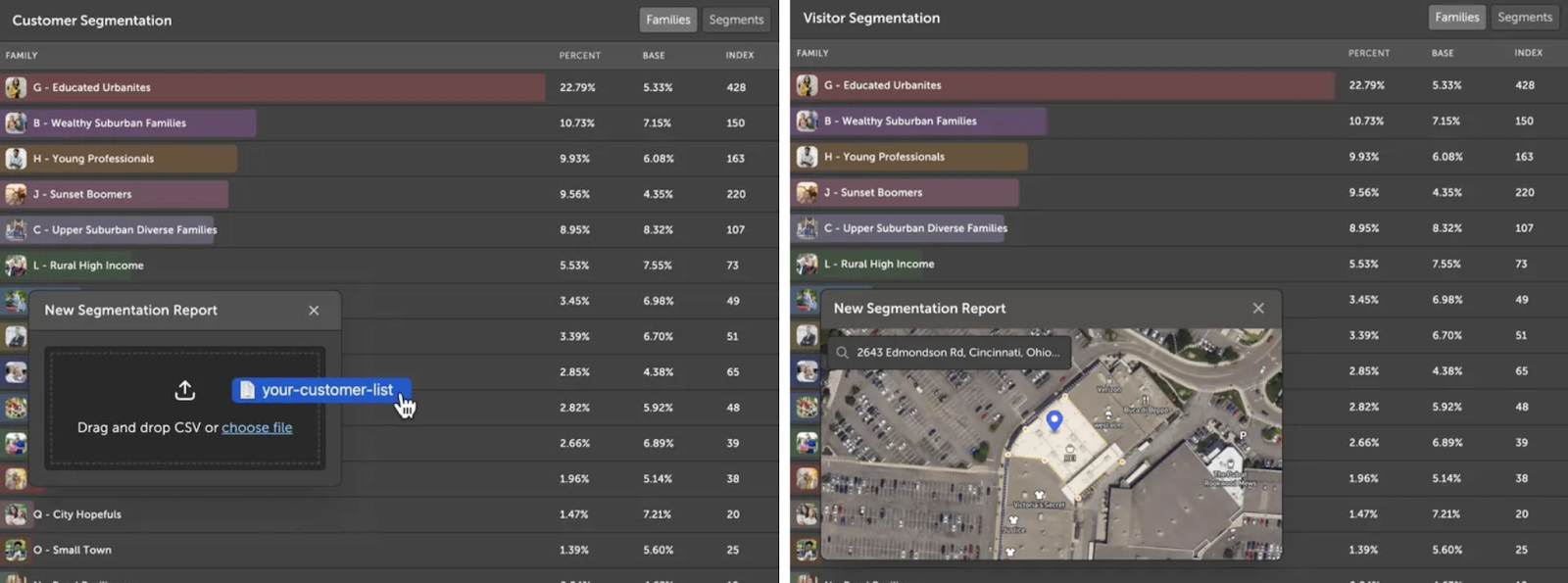
Task: Sort by BASE column in Visitor Segmentation
Action: tap(1443, 53)
